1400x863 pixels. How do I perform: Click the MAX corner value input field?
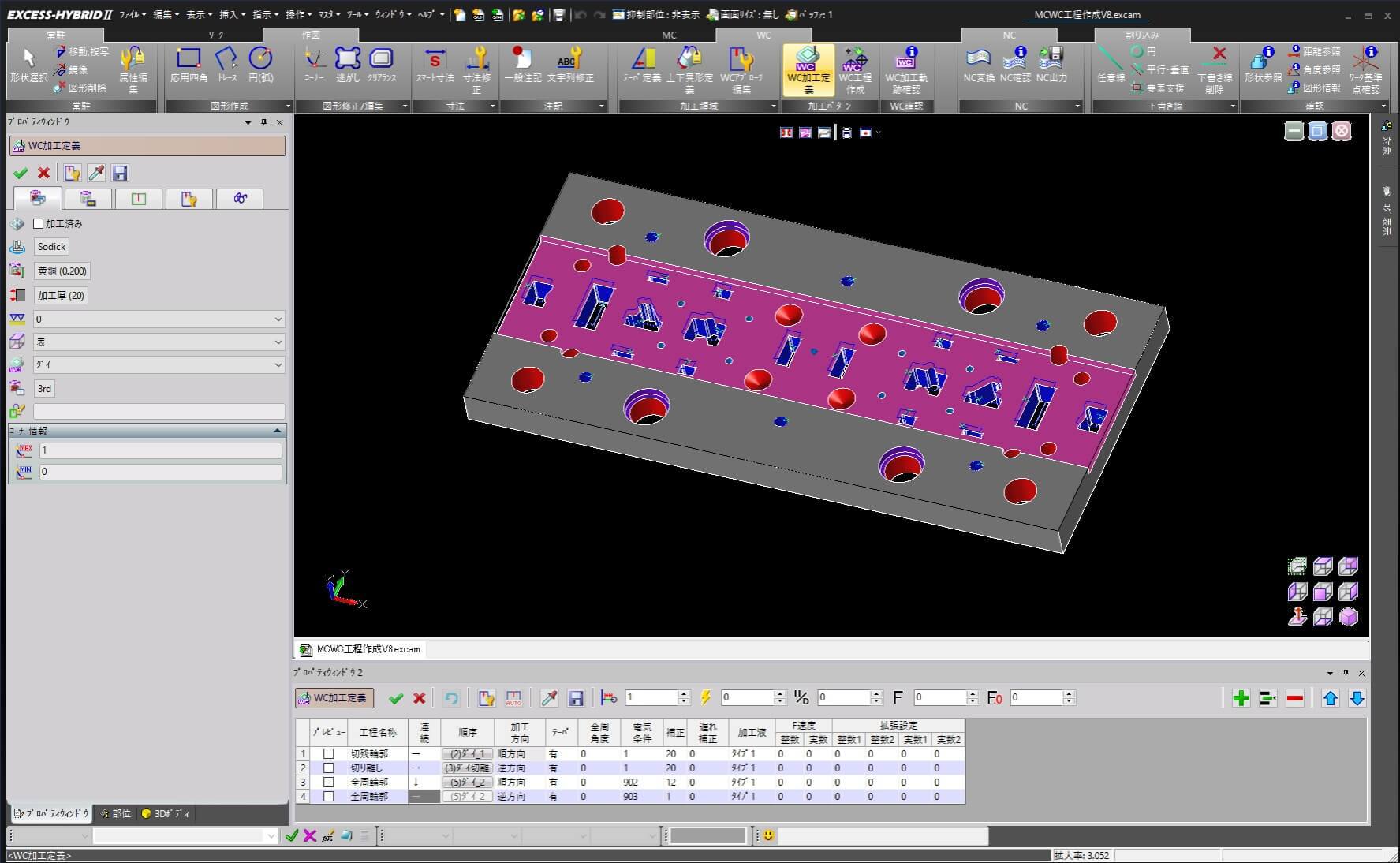[x=160, y=450]
